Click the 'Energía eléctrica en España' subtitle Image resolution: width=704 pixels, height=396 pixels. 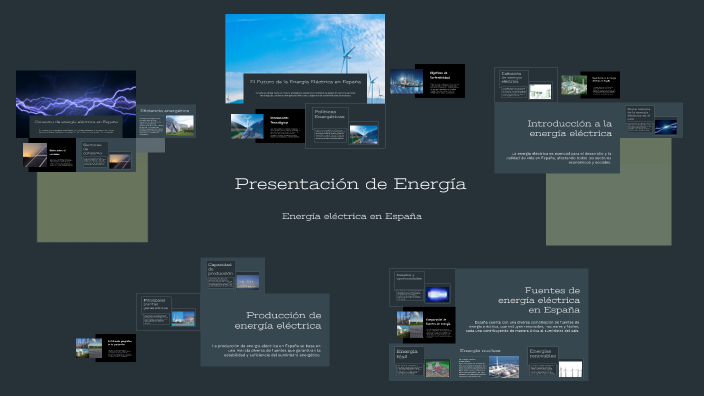point(352,216)
